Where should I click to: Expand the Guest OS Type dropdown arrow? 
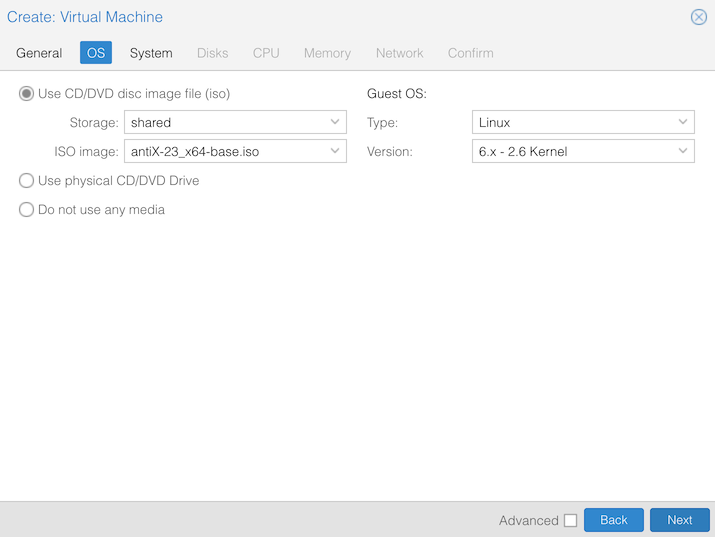point(683,123)
